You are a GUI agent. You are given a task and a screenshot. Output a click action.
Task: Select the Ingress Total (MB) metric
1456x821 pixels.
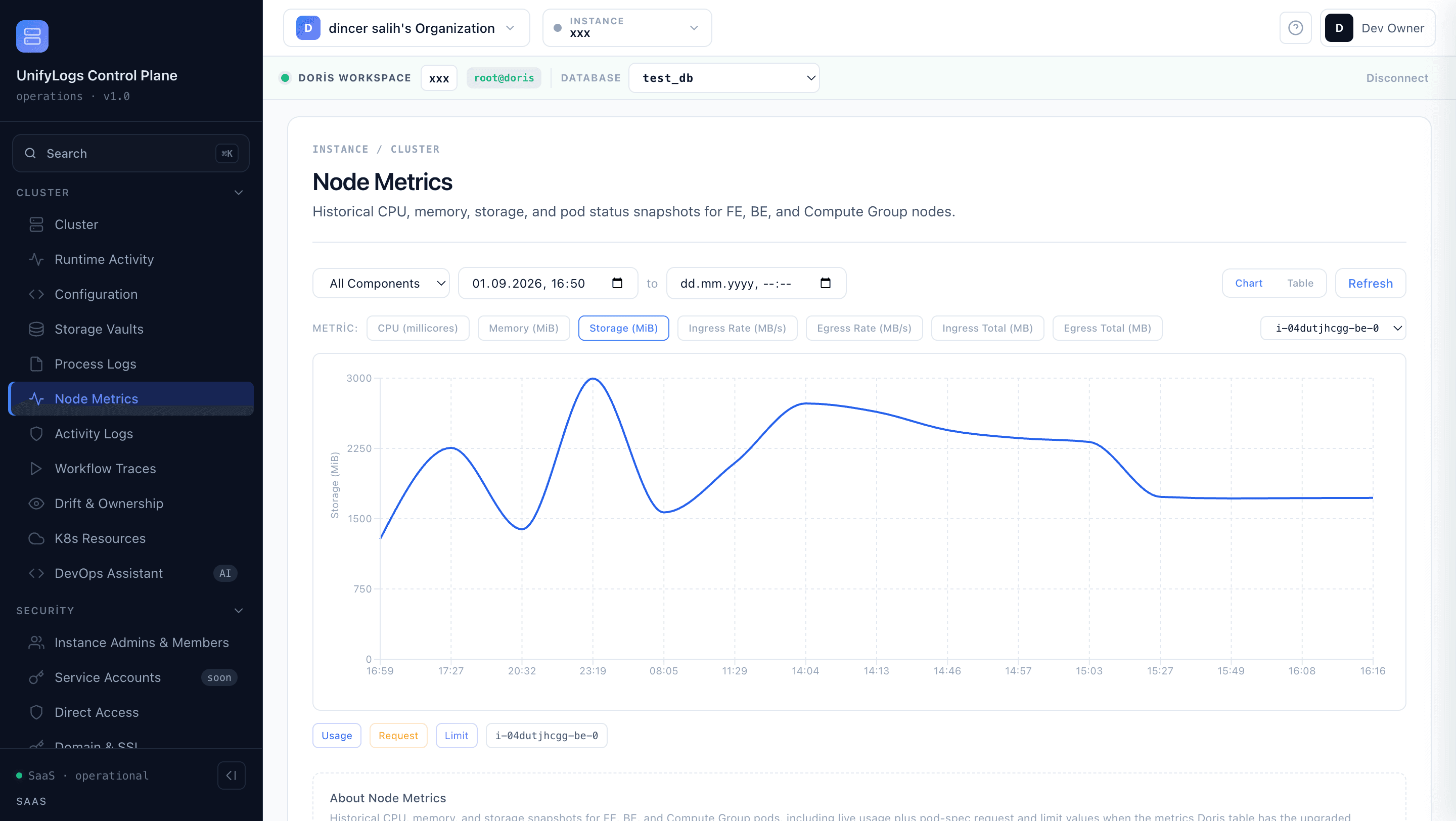tap(987, 328)
